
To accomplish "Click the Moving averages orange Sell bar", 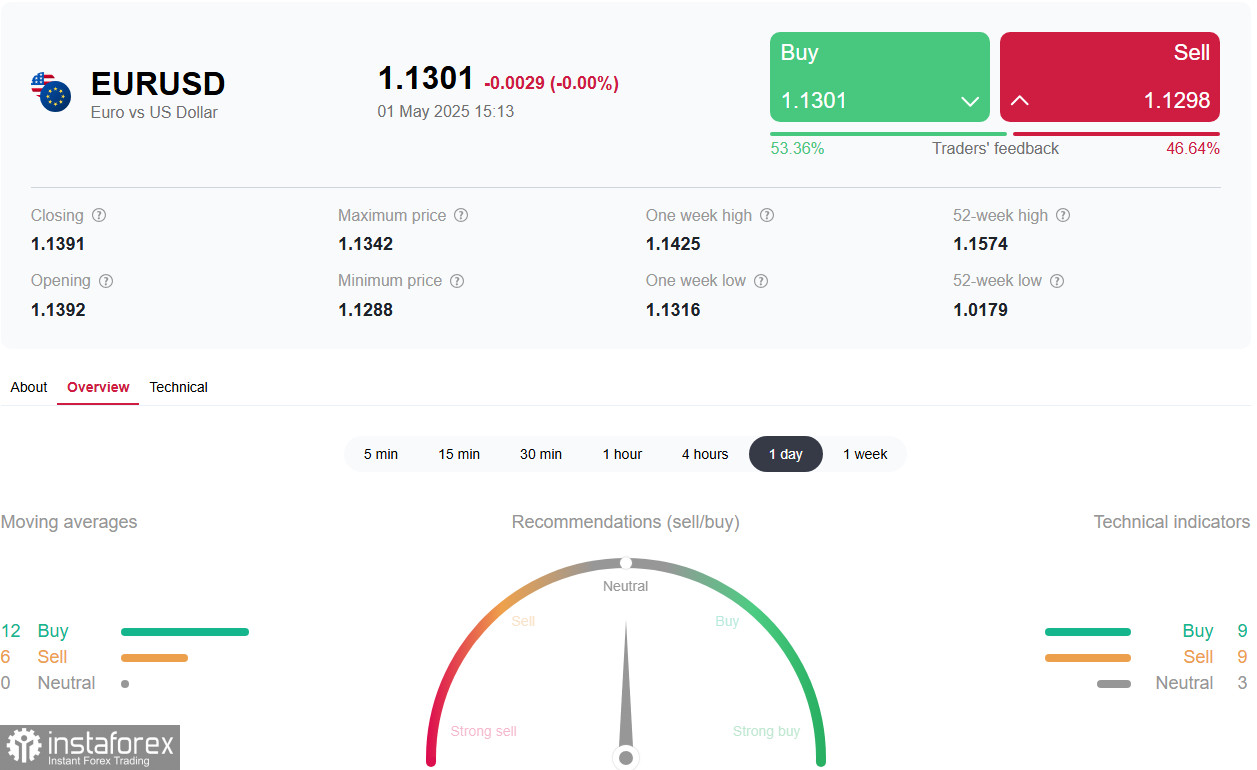I will click(154, 658).
